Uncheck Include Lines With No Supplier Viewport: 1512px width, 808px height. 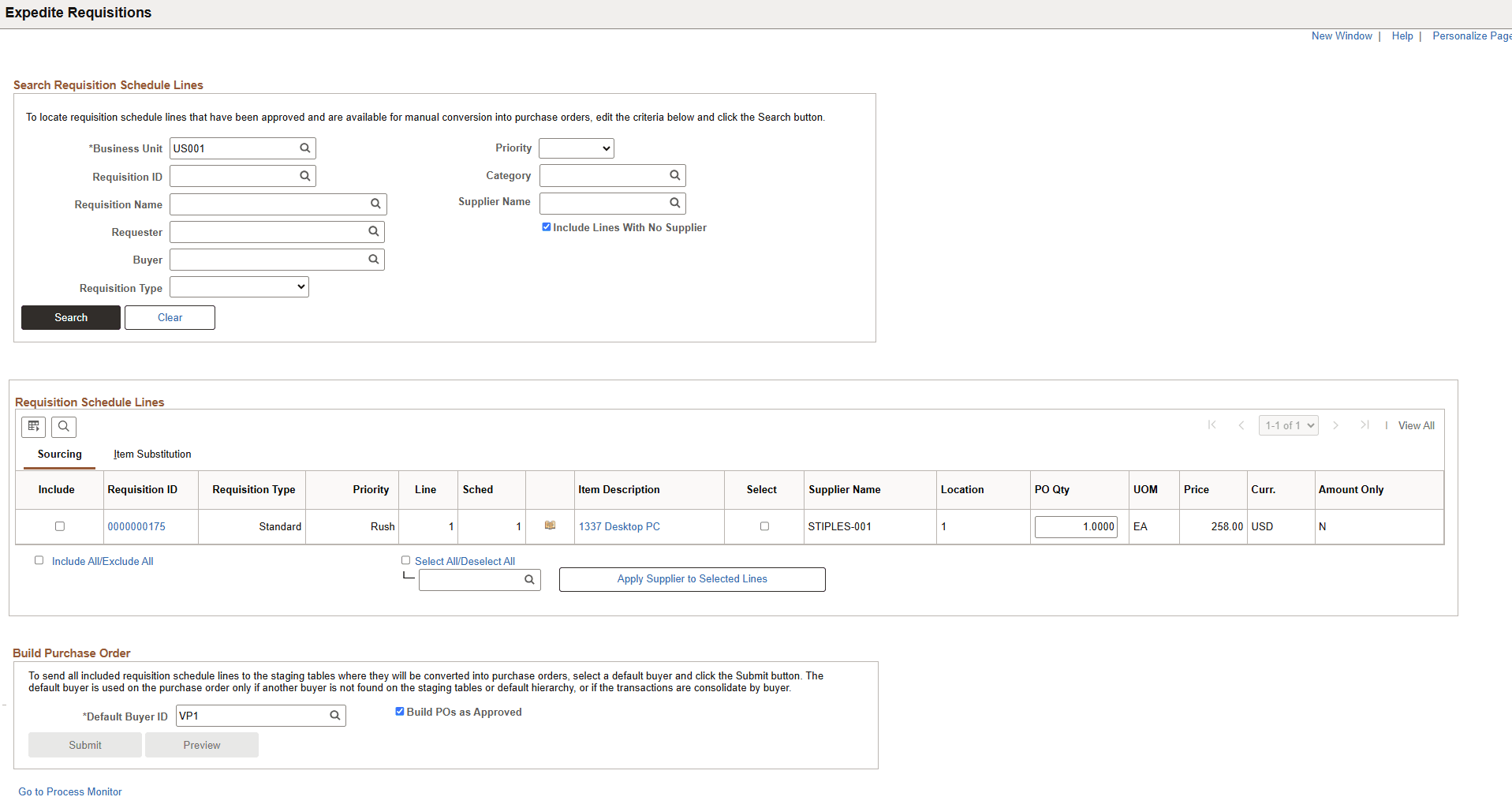(547, 226)
